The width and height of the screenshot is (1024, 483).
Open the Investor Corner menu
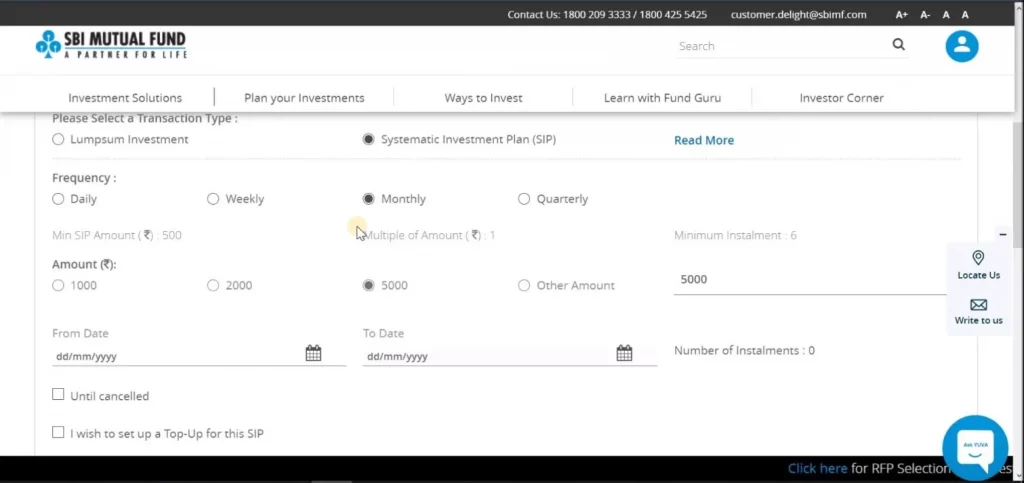tap(842, 98)
